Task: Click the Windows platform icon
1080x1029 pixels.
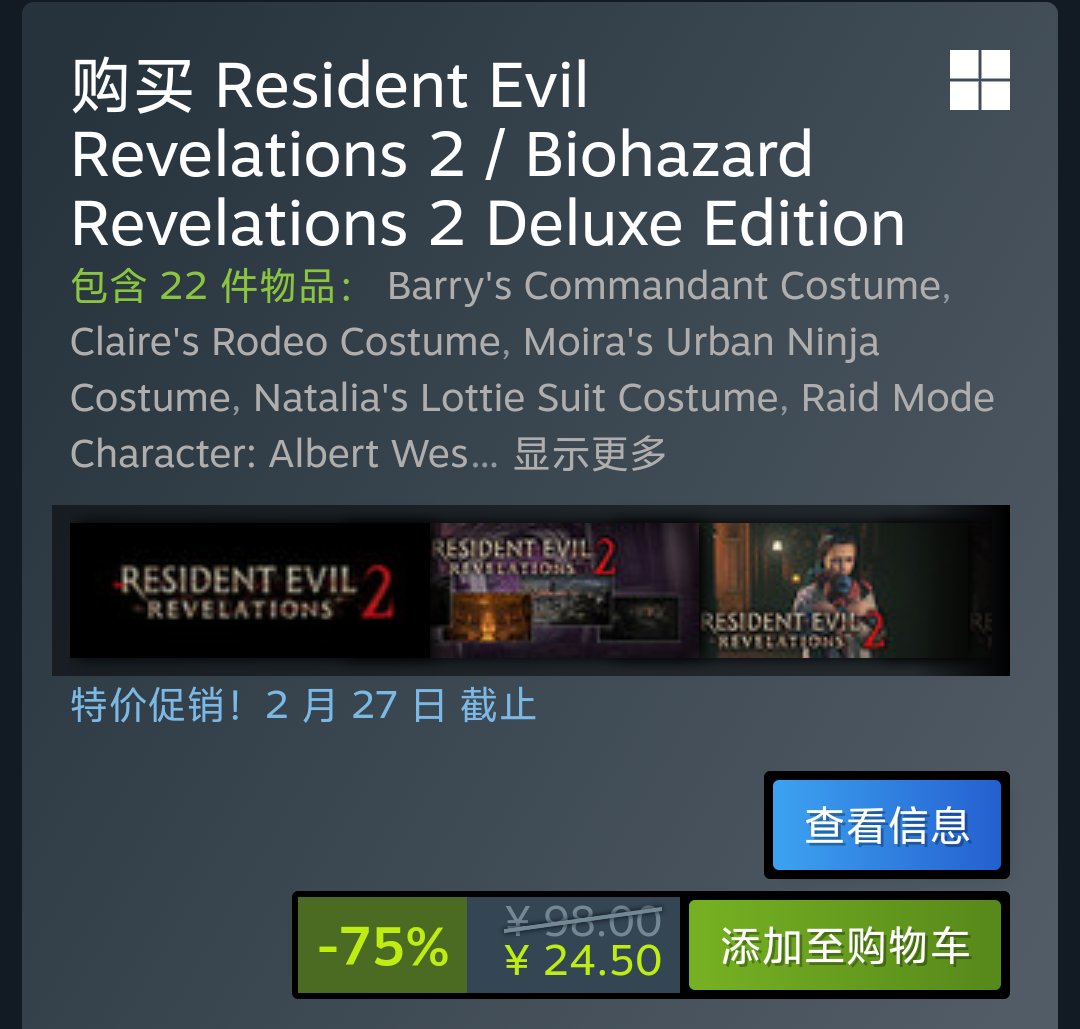Action: (979, 80)
